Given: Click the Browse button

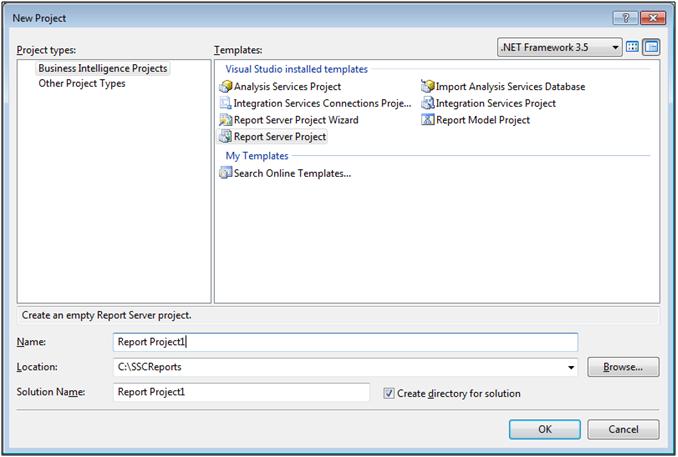Looking at the screenshot, I should click(623, 368).
